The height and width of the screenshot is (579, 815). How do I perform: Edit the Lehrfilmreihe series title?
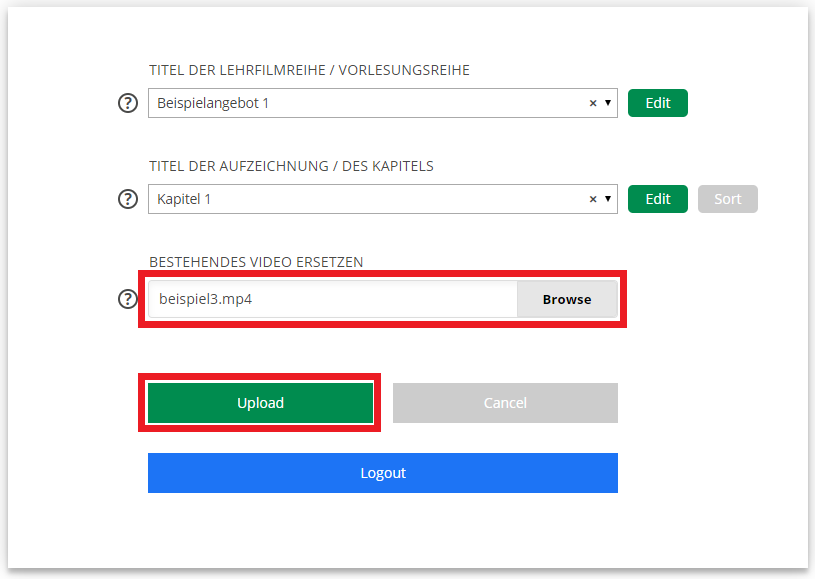(658, 103)
